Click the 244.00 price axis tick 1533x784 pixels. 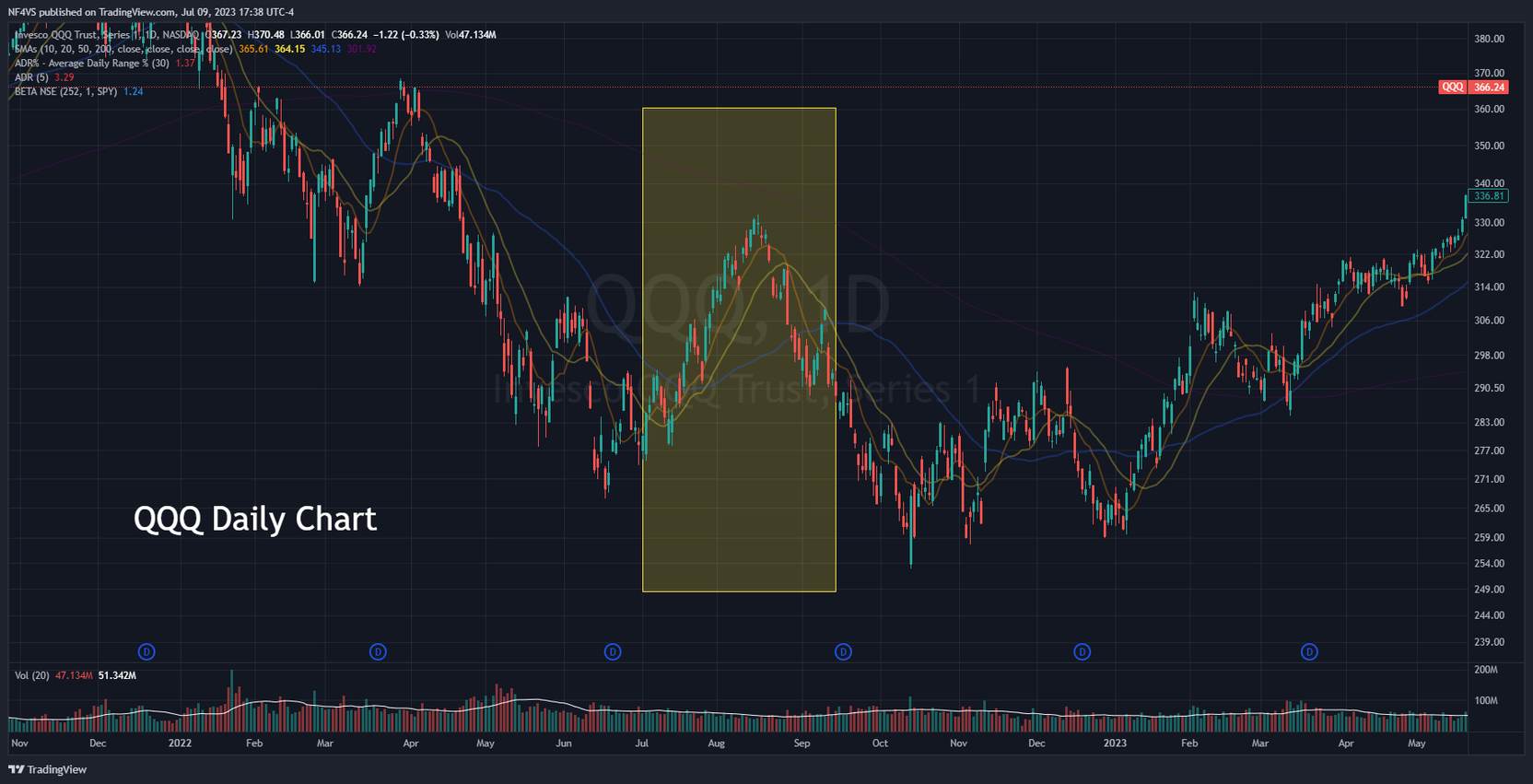[1489, 615]
